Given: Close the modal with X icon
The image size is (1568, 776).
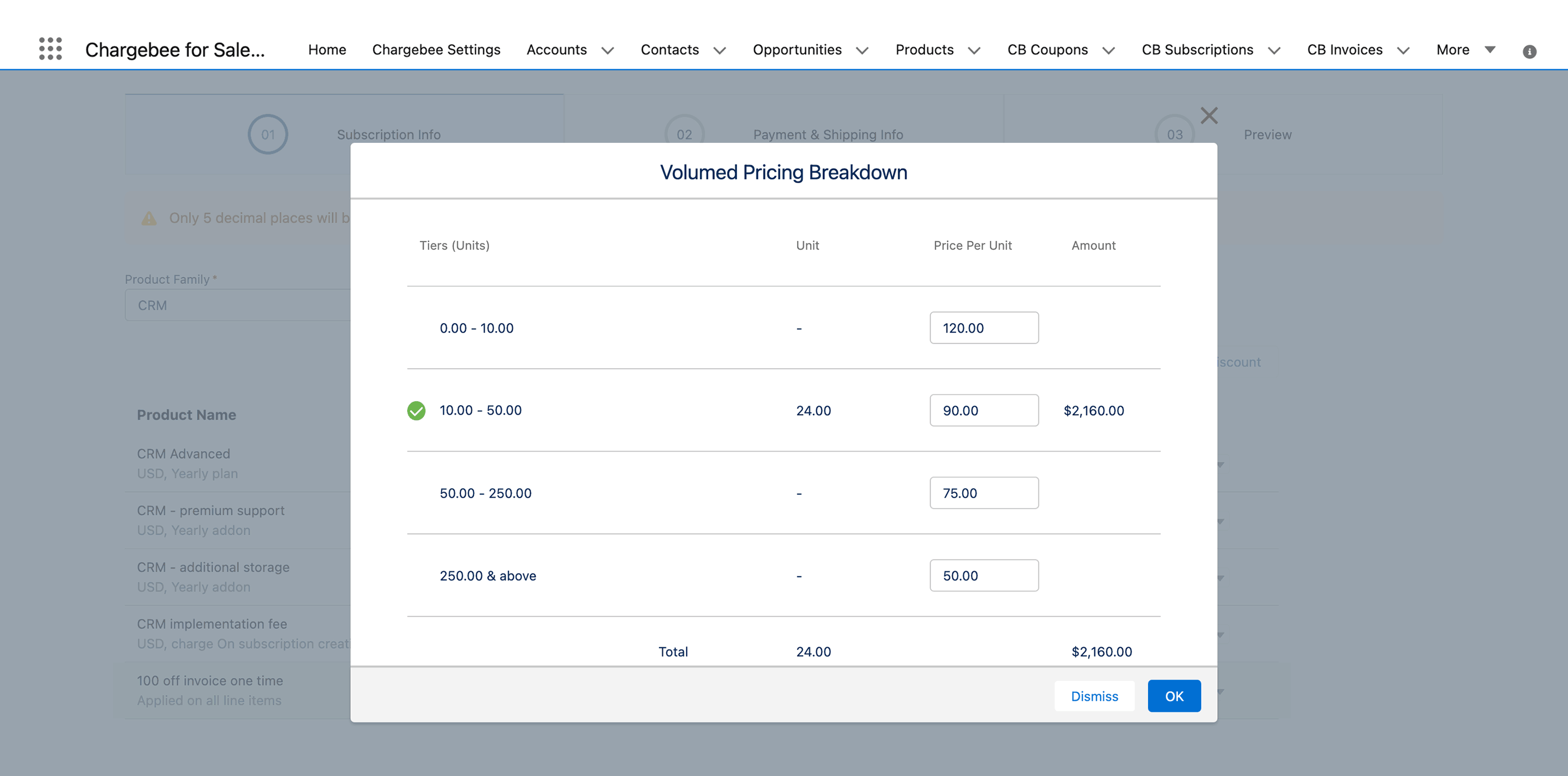Looking at the screenshot, I should (x=1208, y=116).
